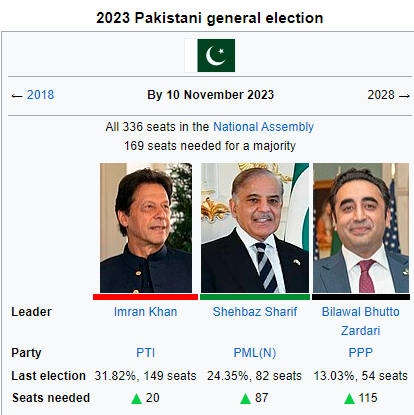Click the left arrow before 2018
Screen dimensions: 414x415
(17, 96)
